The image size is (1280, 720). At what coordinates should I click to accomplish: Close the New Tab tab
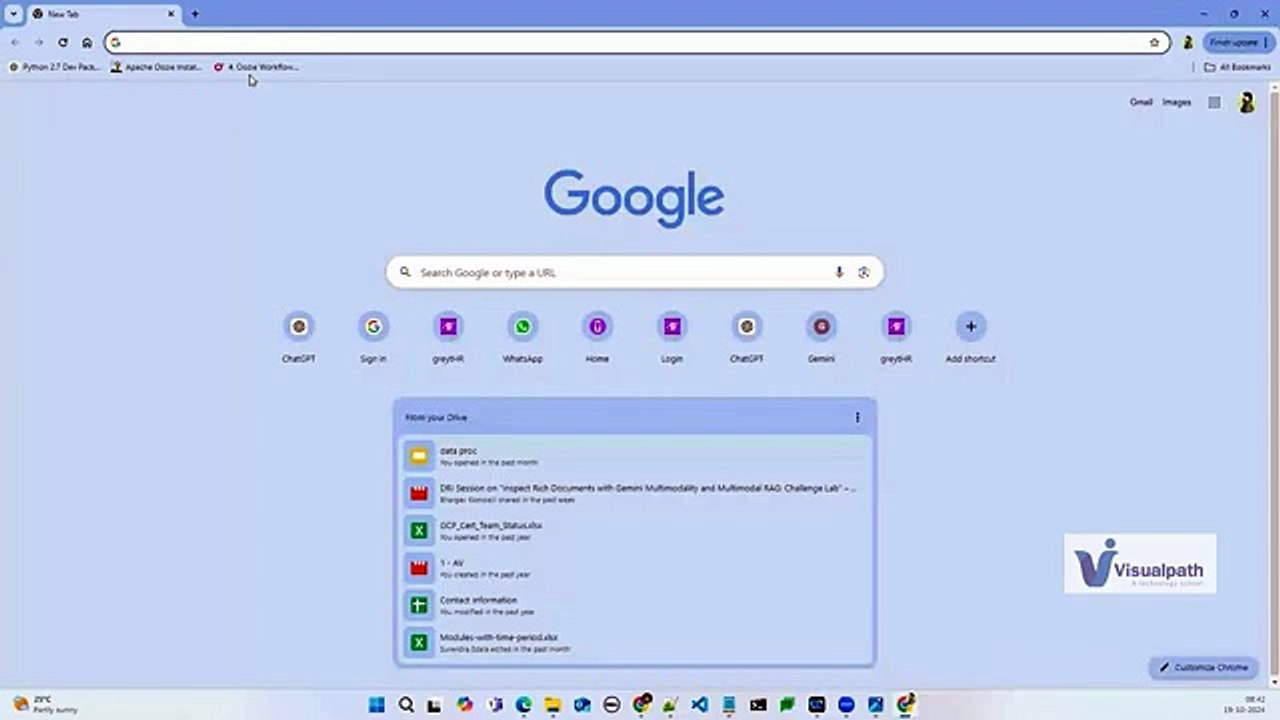171,14
